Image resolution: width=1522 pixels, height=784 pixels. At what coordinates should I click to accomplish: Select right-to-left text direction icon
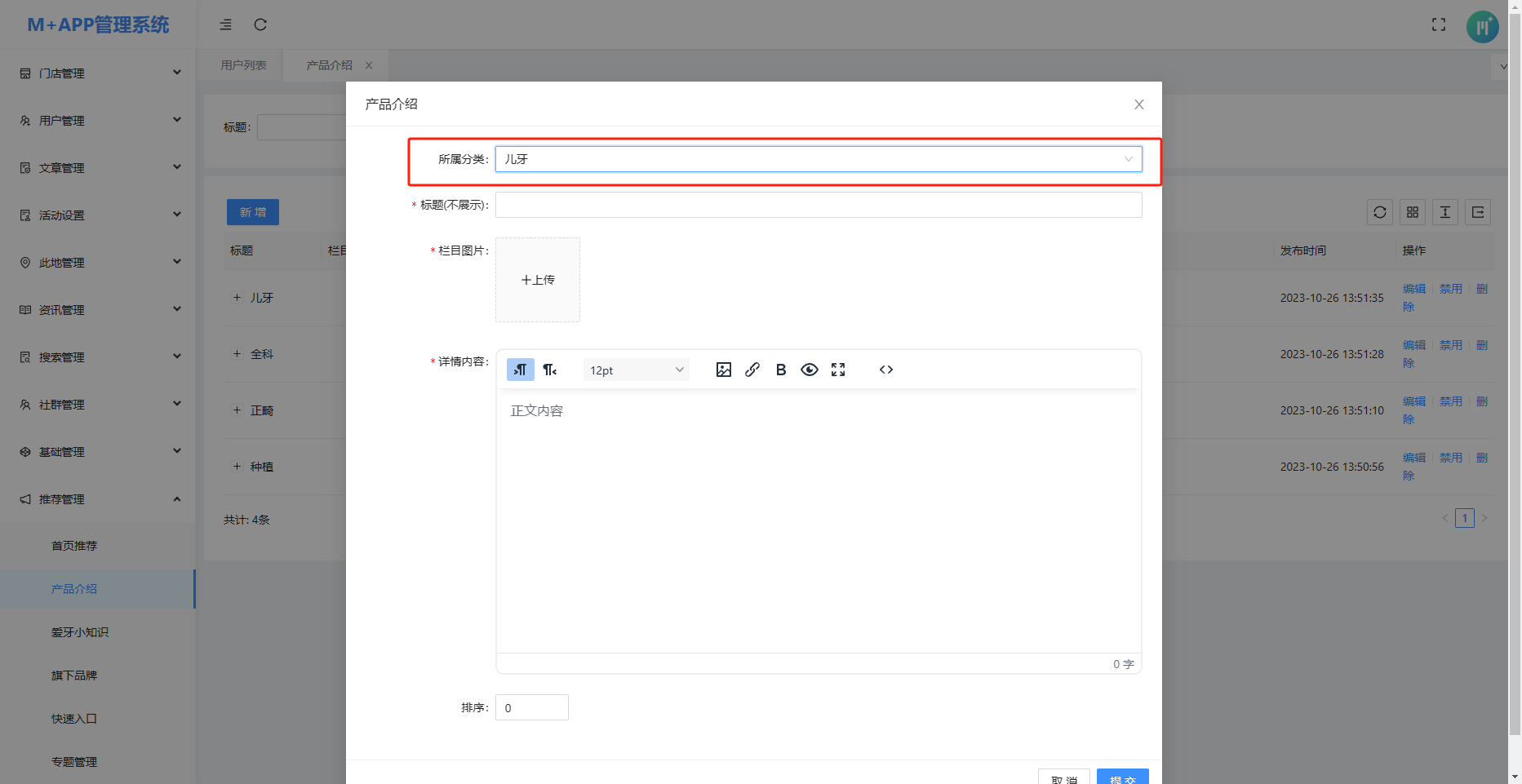tap(550, 370)
